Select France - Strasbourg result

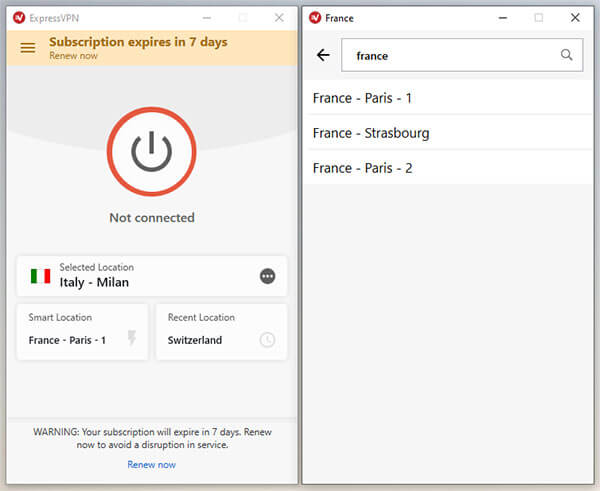pos(448,133)
